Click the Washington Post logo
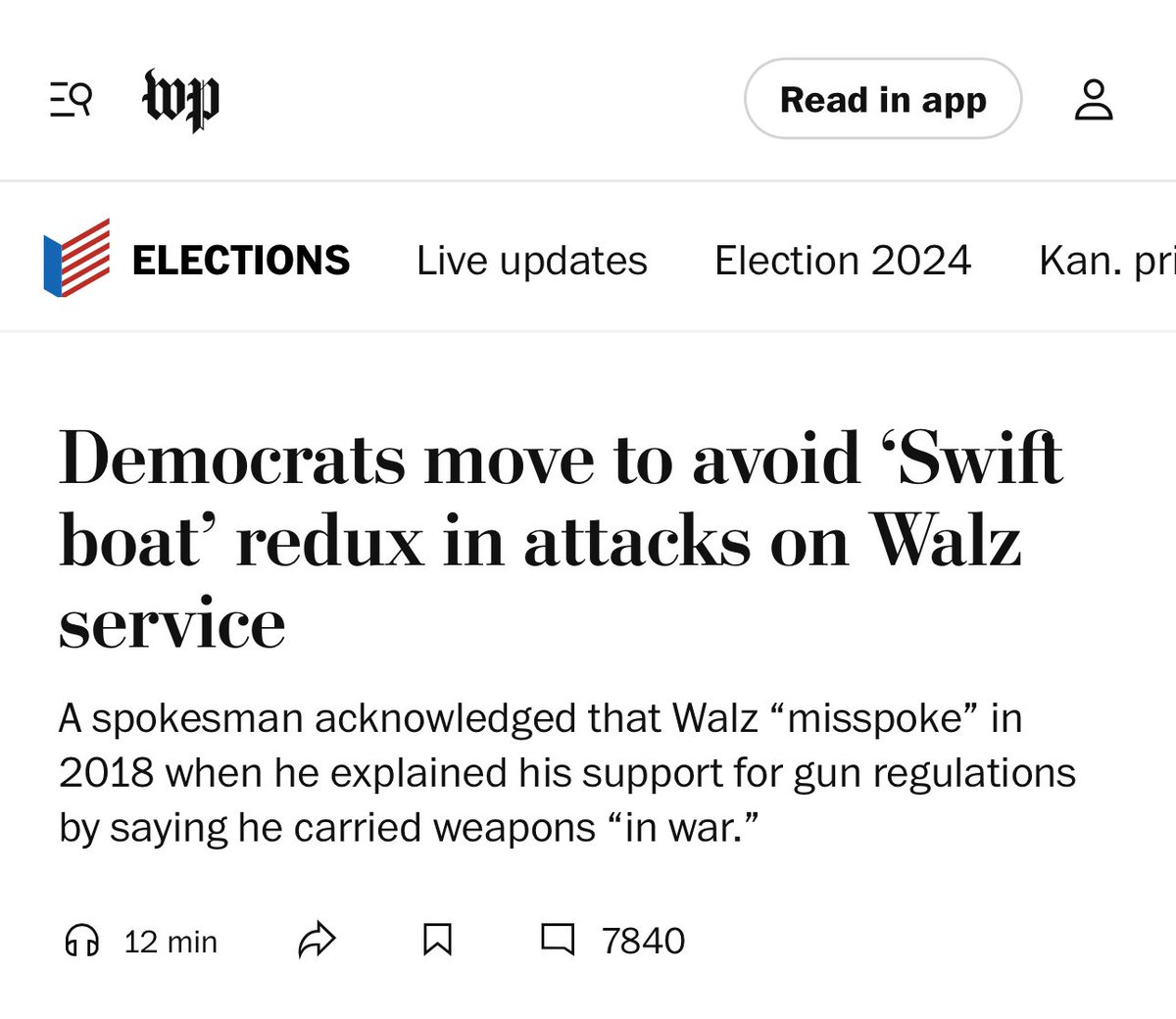 tap(182, 99)
